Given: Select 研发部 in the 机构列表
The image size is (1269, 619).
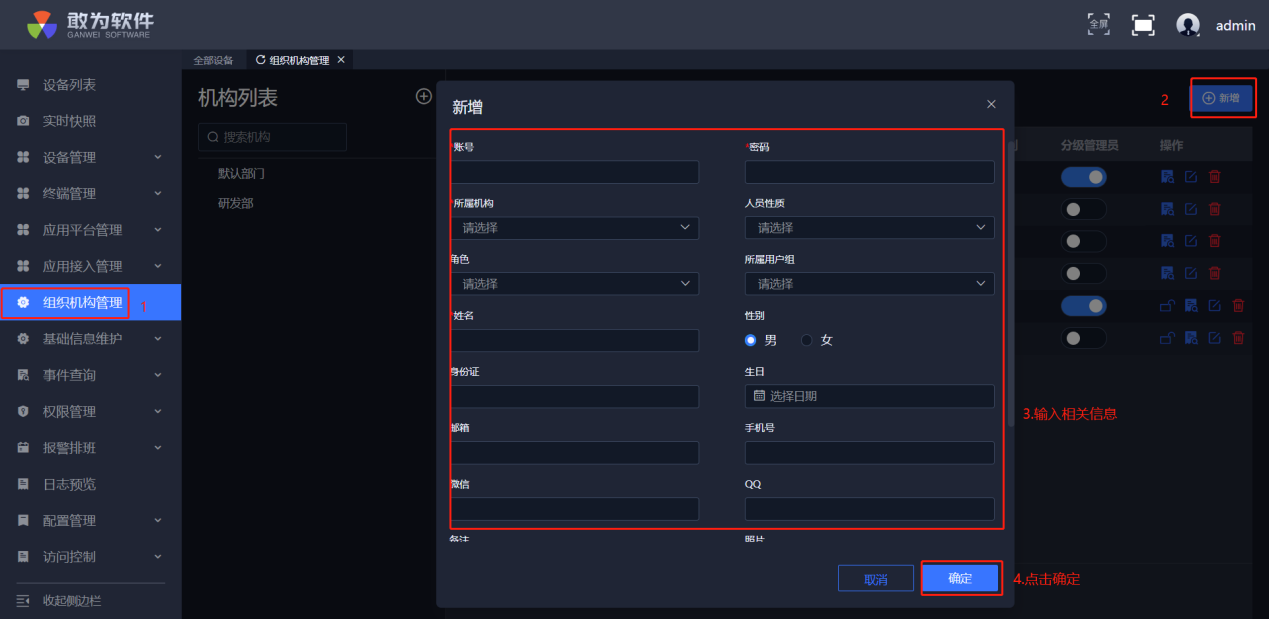Looking at the screenshot, I should [x=236, y=203].
